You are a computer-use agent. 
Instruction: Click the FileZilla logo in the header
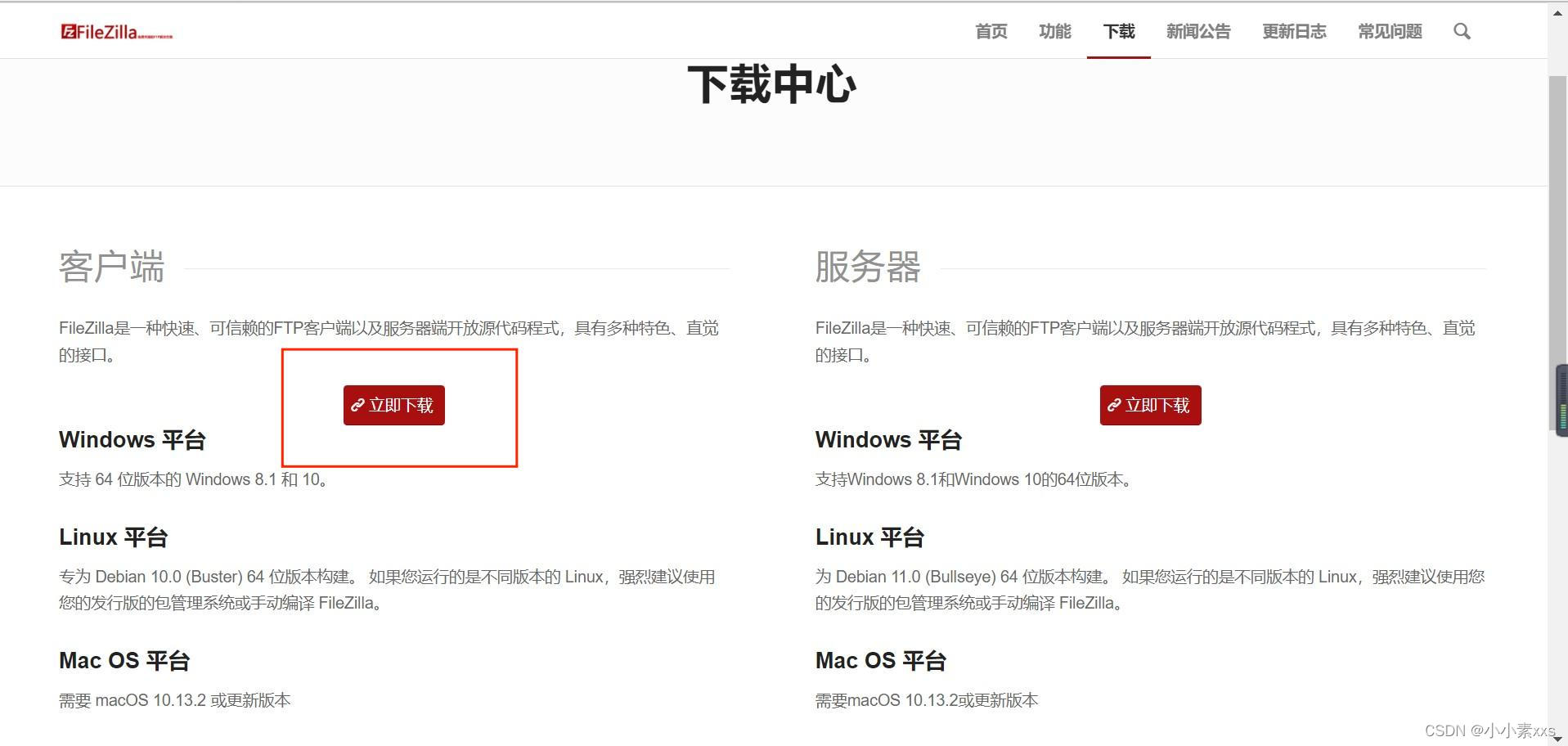(117, 32)
